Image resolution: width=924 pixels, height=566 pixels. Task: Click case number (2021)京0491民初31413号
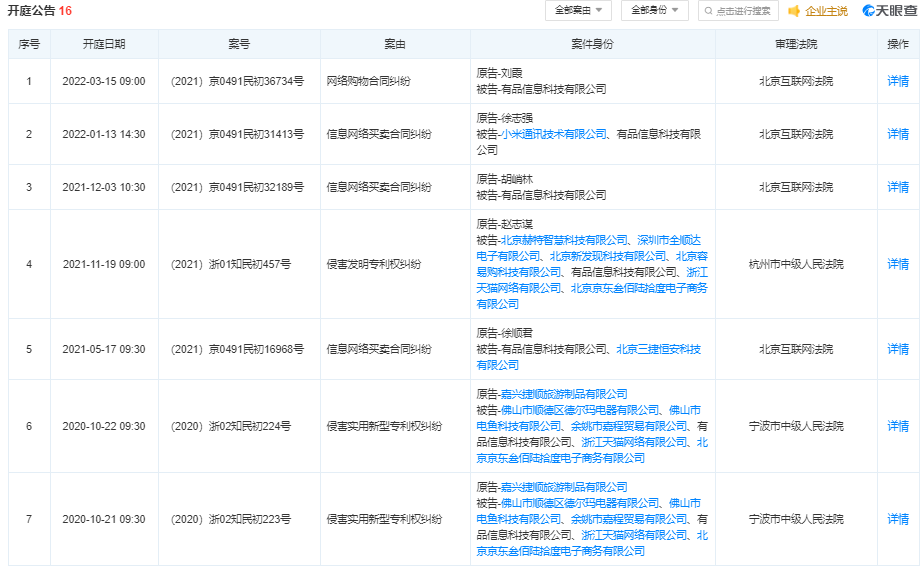click(237, 134)
